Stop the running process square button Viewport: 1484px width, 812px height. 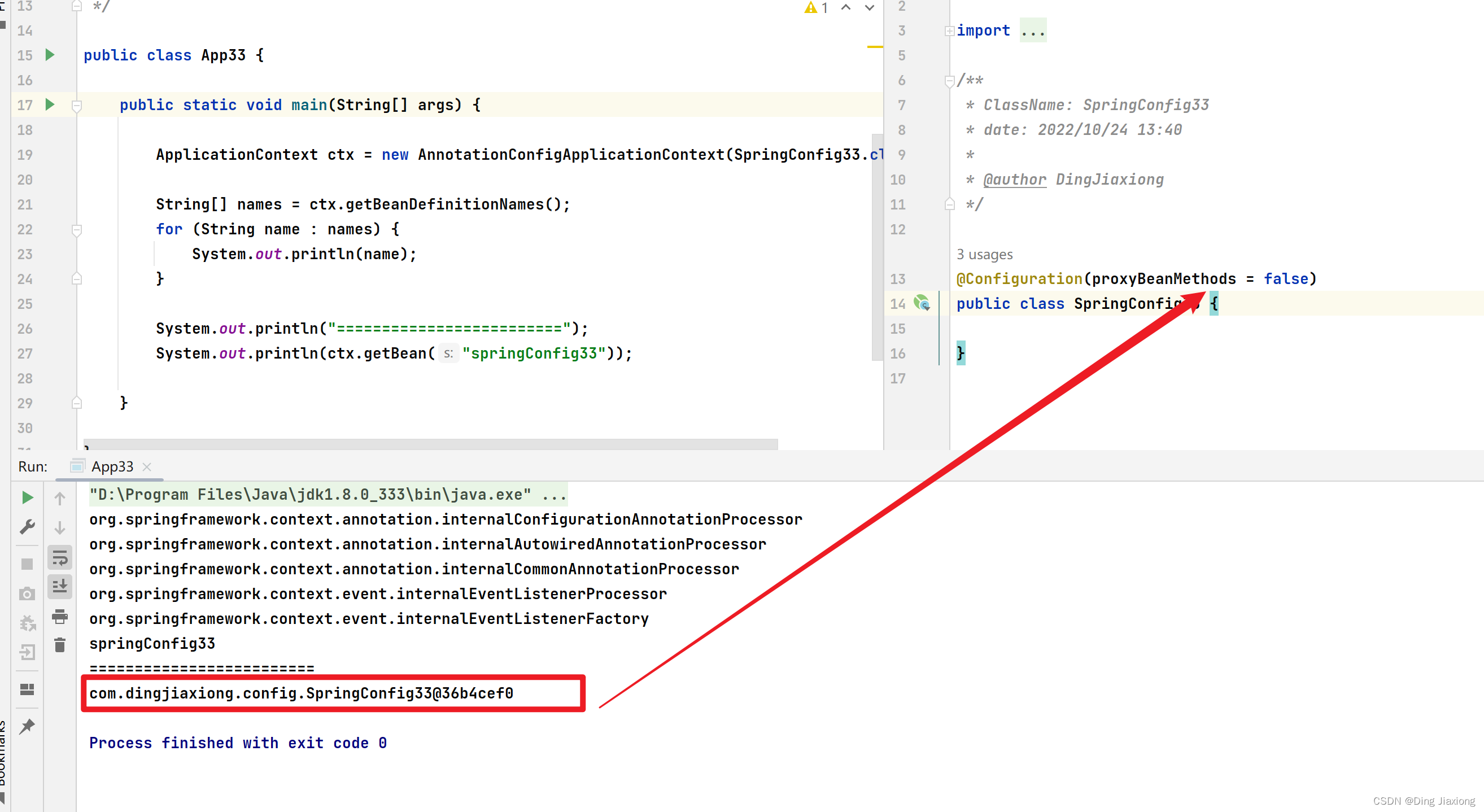pyautogui.click(x=27, y=564)
